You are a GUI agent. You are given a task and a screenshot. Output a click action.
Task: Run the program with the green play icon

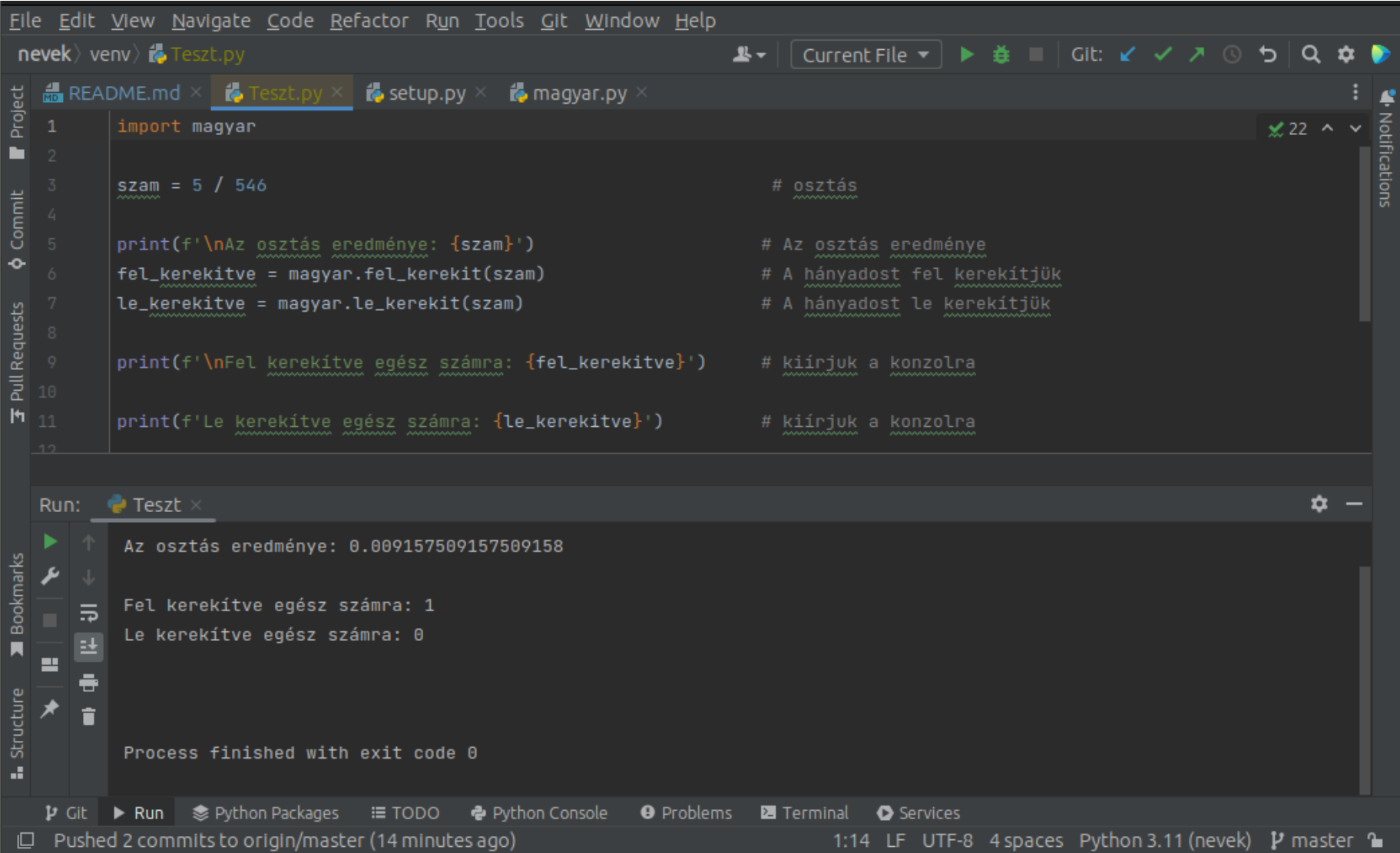point(967,55)
